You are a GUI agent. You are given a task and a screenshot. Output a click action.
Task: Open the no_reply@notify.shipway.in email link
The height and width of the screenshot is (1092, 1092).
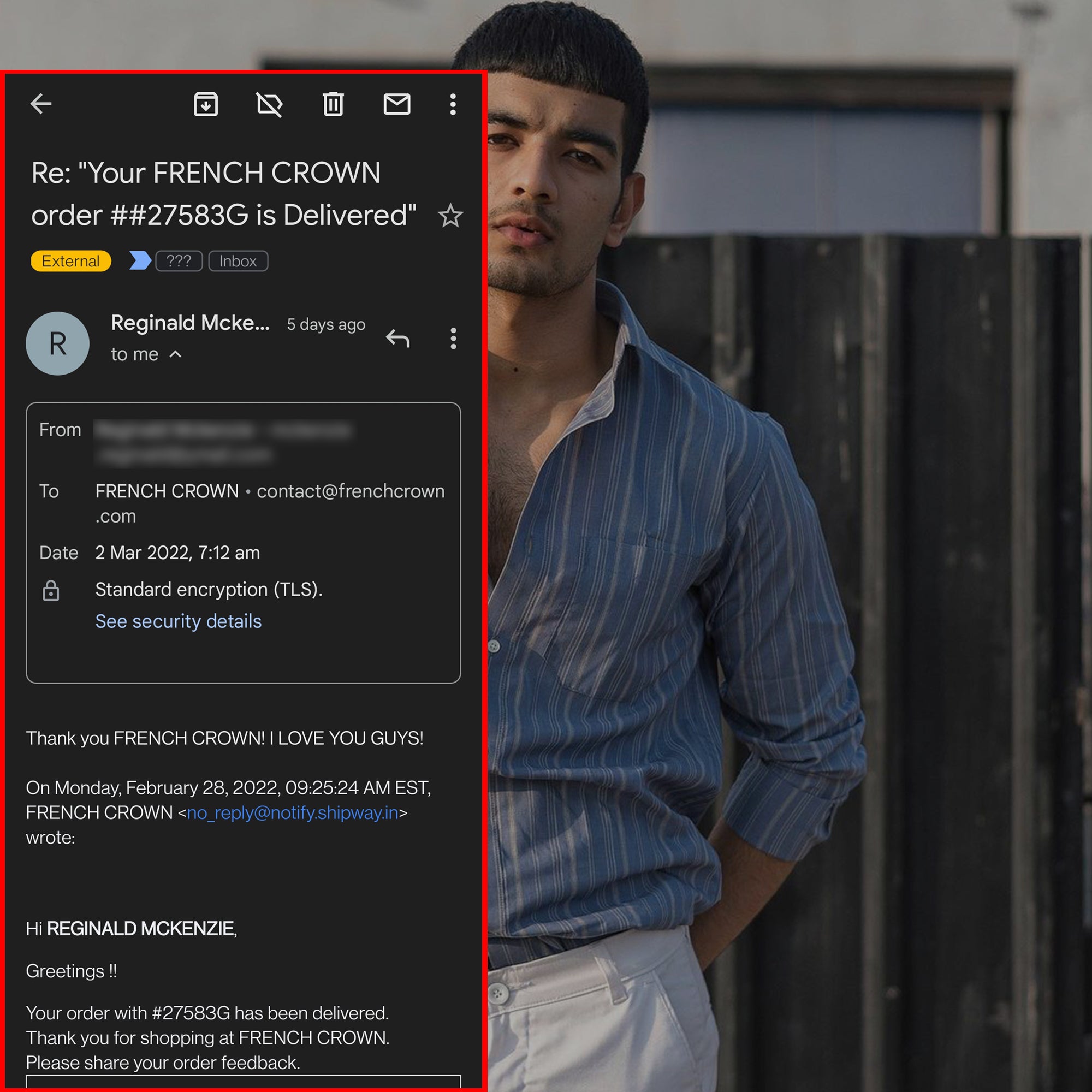292,813
